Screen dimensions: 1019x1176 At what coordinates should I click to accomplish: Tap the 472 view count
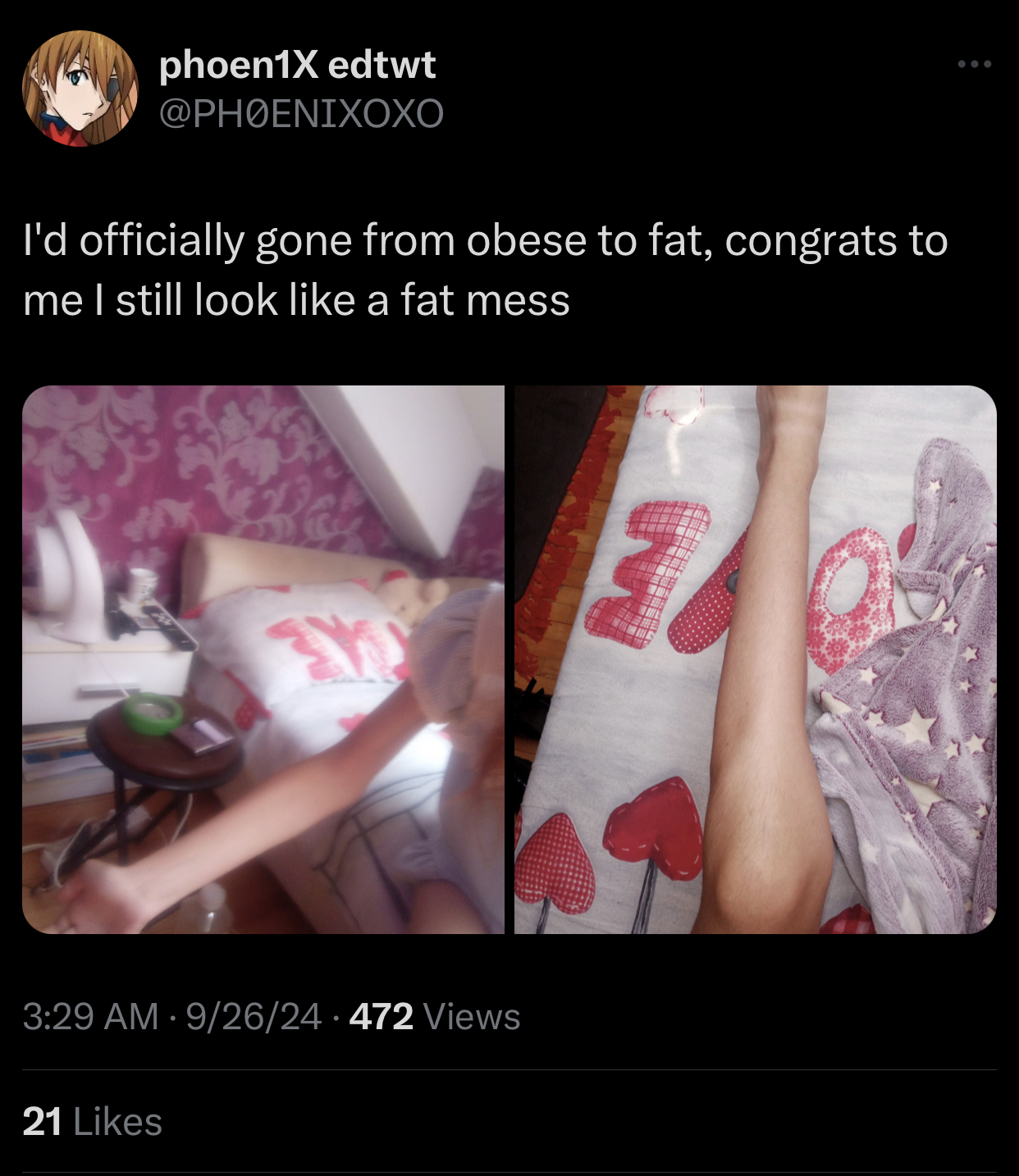click(381, 1017)
